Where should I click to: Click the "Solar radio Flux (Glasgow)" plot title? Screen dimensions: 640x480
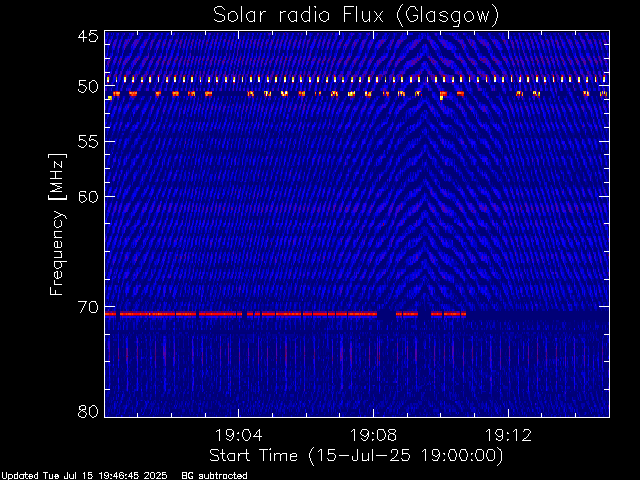coord(356,14)
